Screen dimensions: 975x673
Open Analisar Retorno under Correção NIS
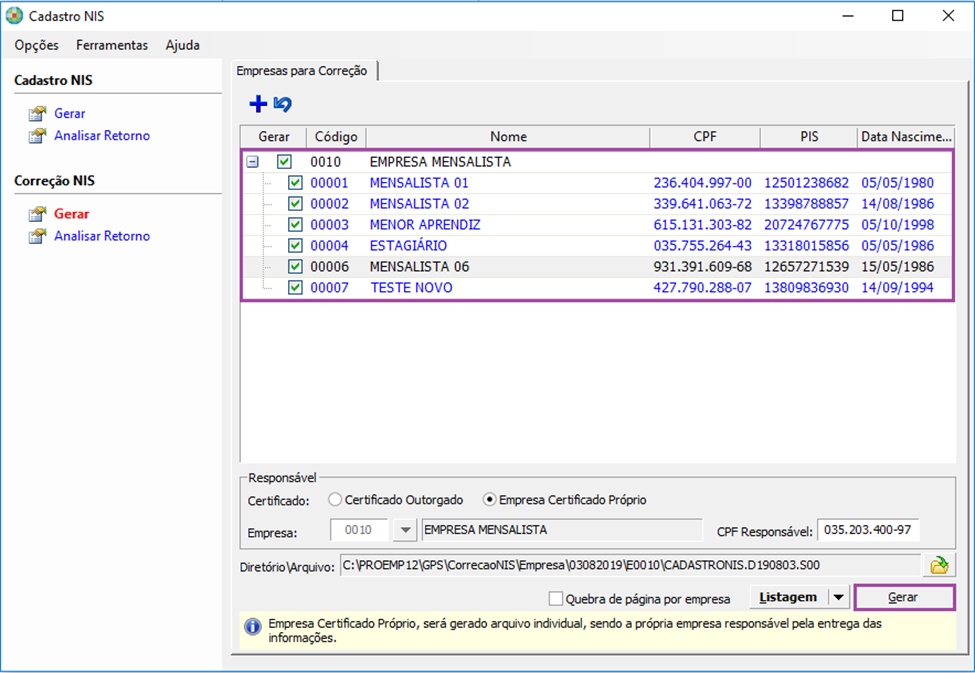click(102, 236)
